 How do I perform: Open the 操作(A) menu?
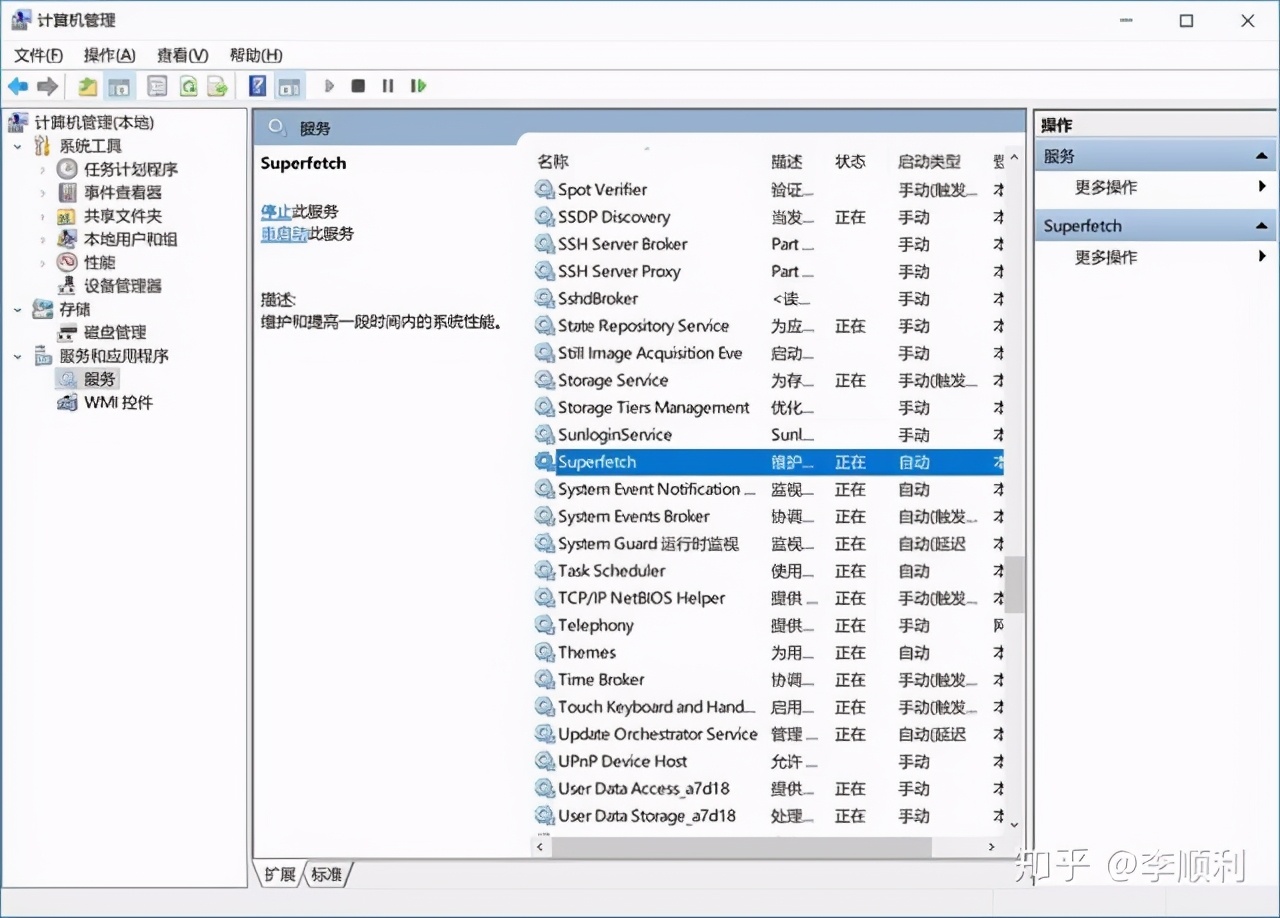(109, 55)
